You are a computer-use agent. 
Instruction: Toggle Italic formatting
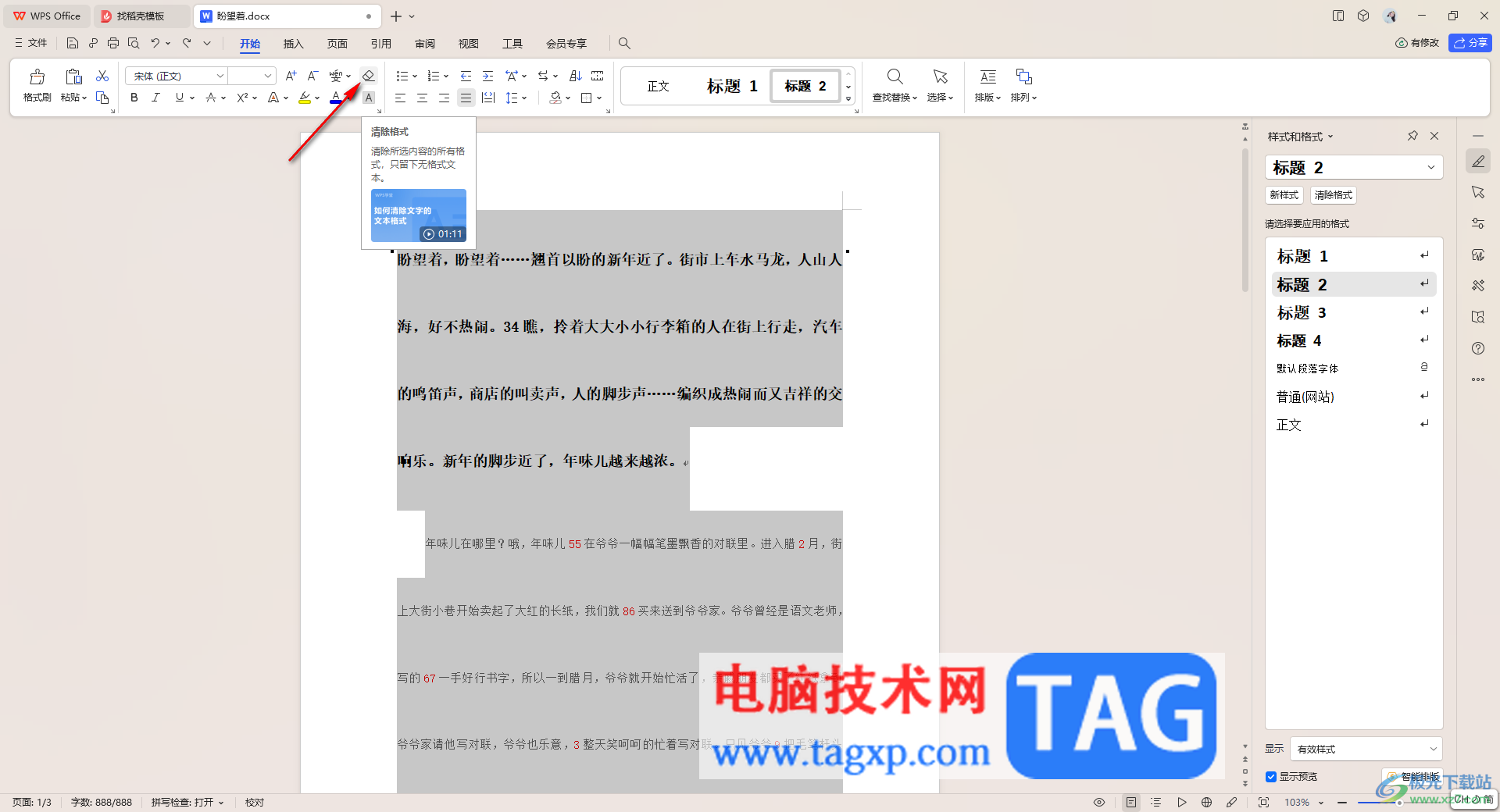point(156,98)
